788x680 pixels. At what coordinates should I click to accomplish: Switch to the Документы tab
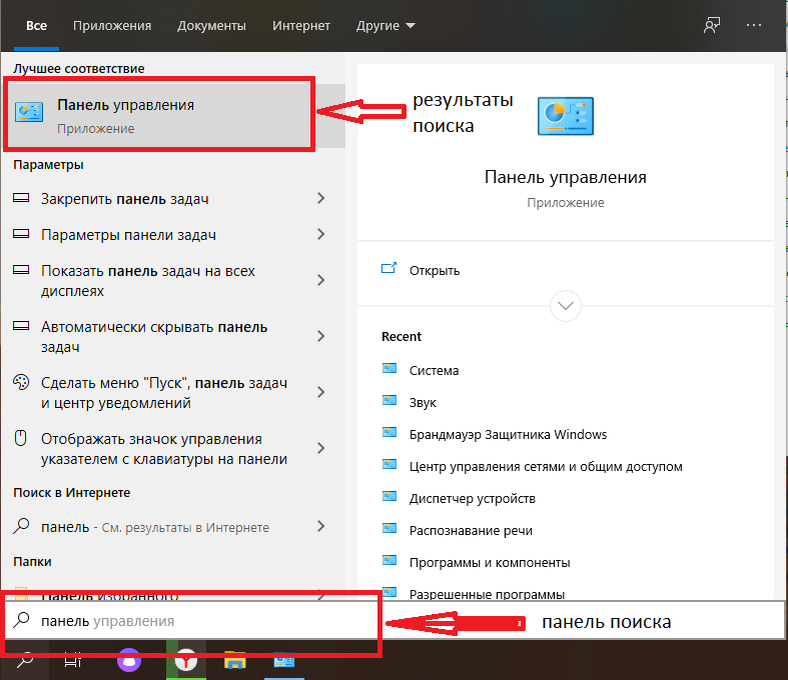click(212, 26)
